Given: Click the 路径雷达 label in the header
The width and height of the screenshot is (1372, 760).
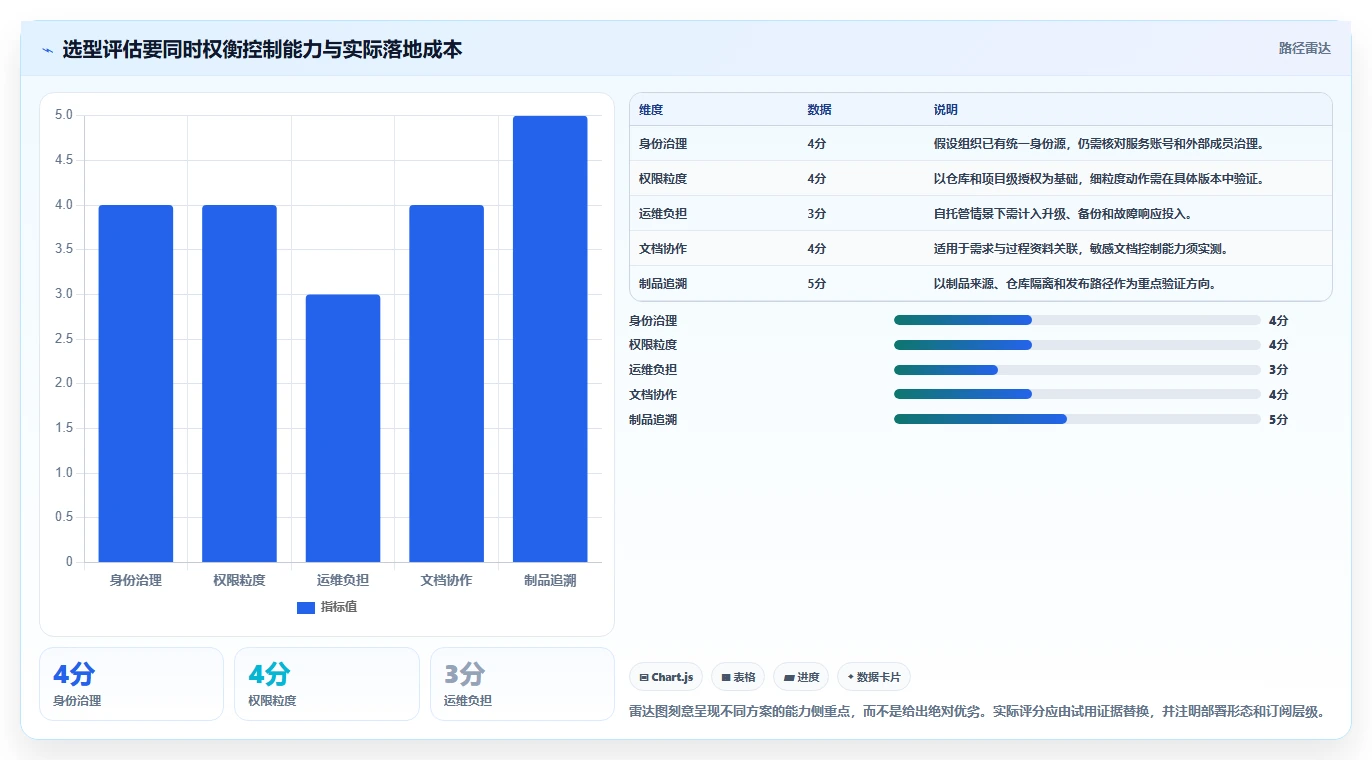Looking at the screenshot, I should (x=1305, y=48).
